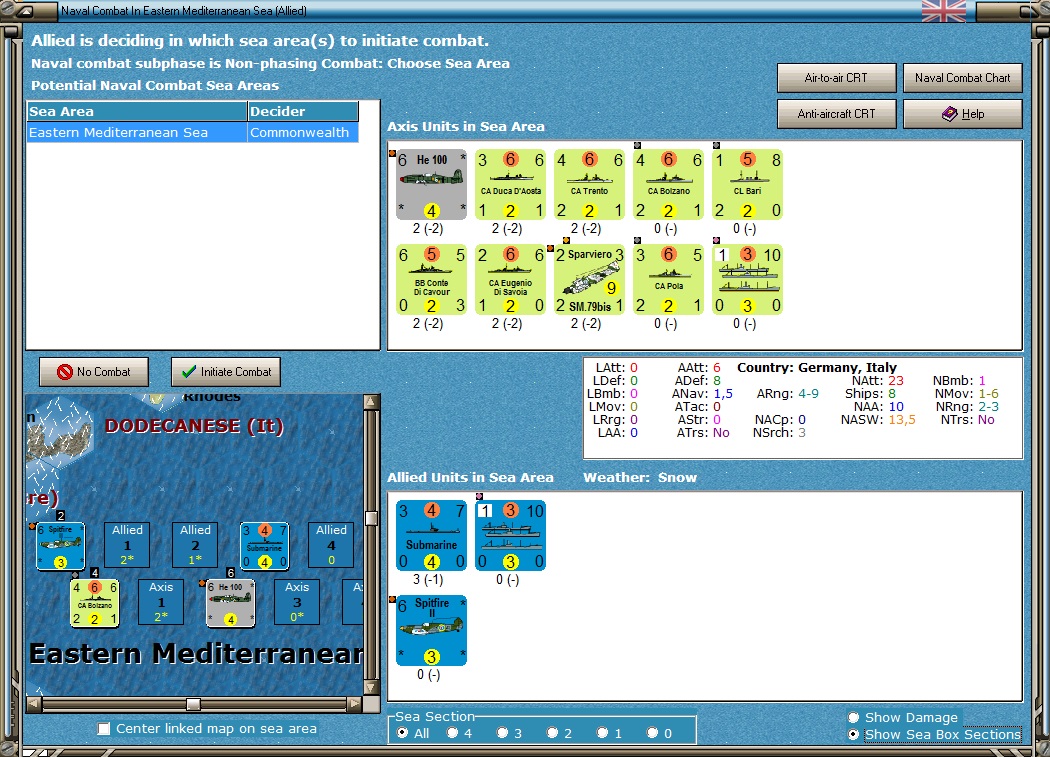Open the Help window

[x=962, y=114]
